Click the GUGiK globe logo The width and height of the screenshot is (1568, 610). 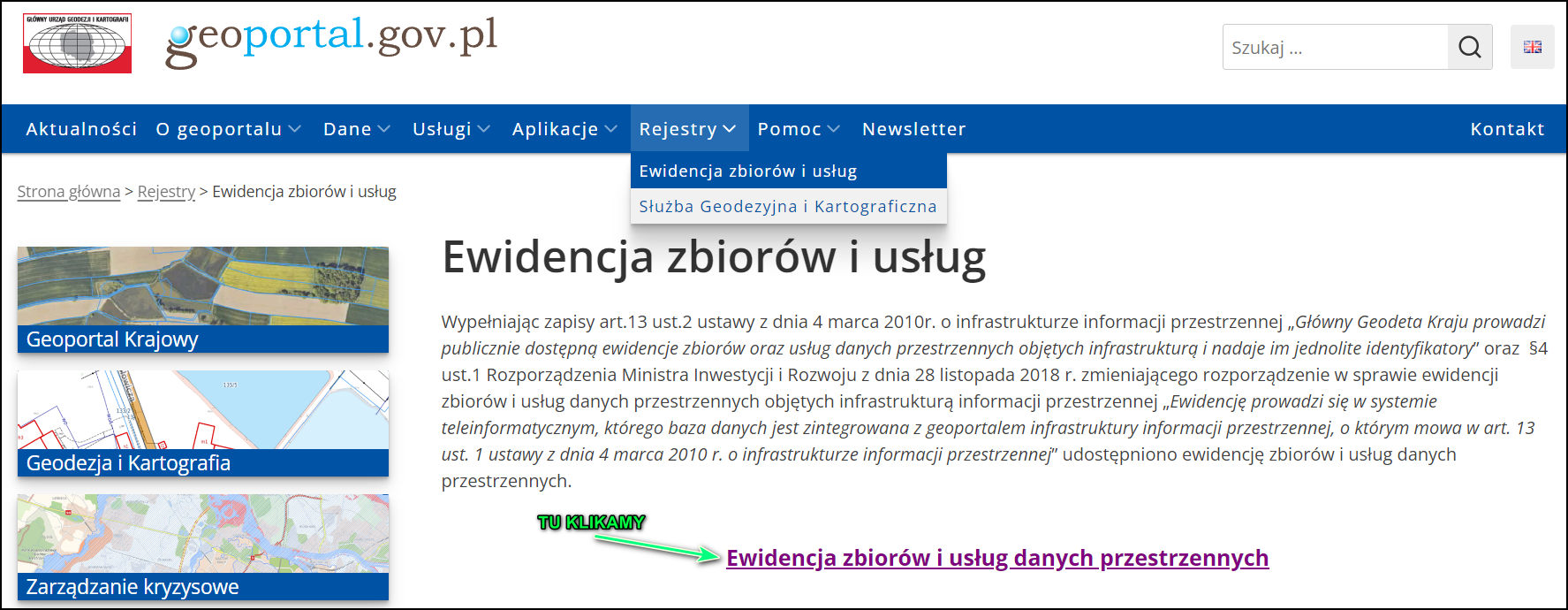(x=78, y=43)
